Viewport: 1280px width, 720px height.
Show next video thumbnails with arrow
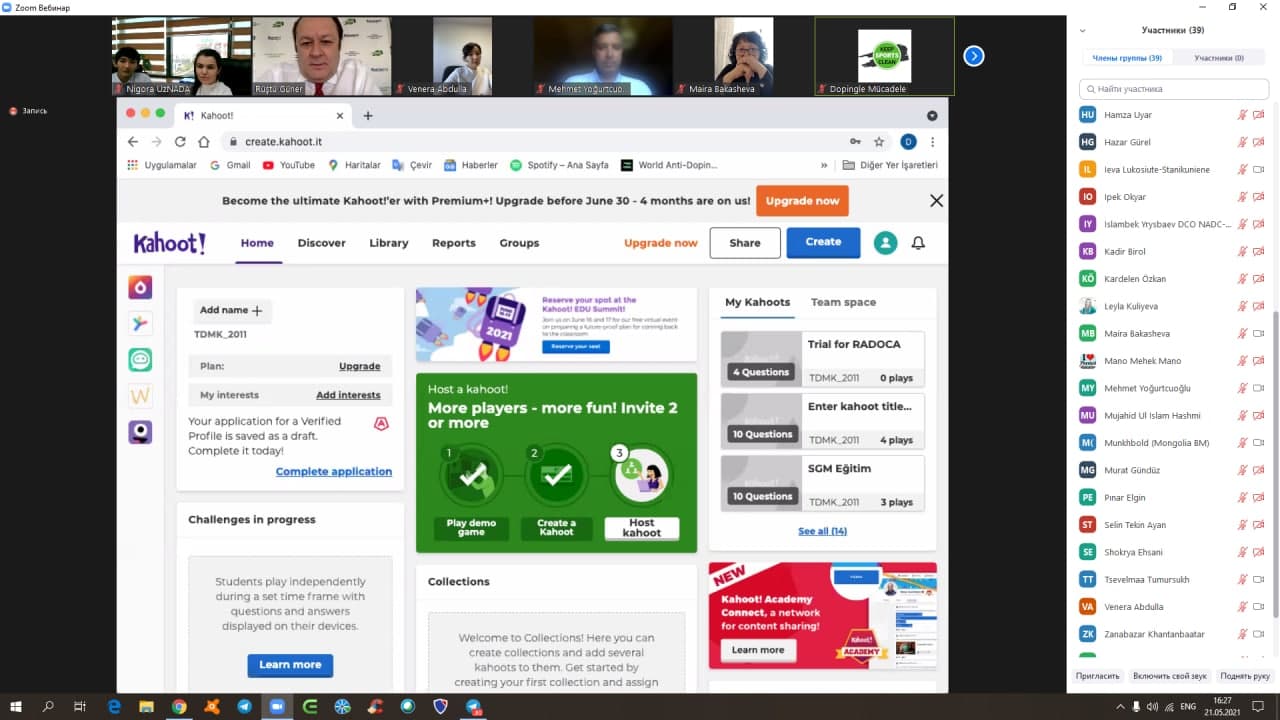coord(974,56)
